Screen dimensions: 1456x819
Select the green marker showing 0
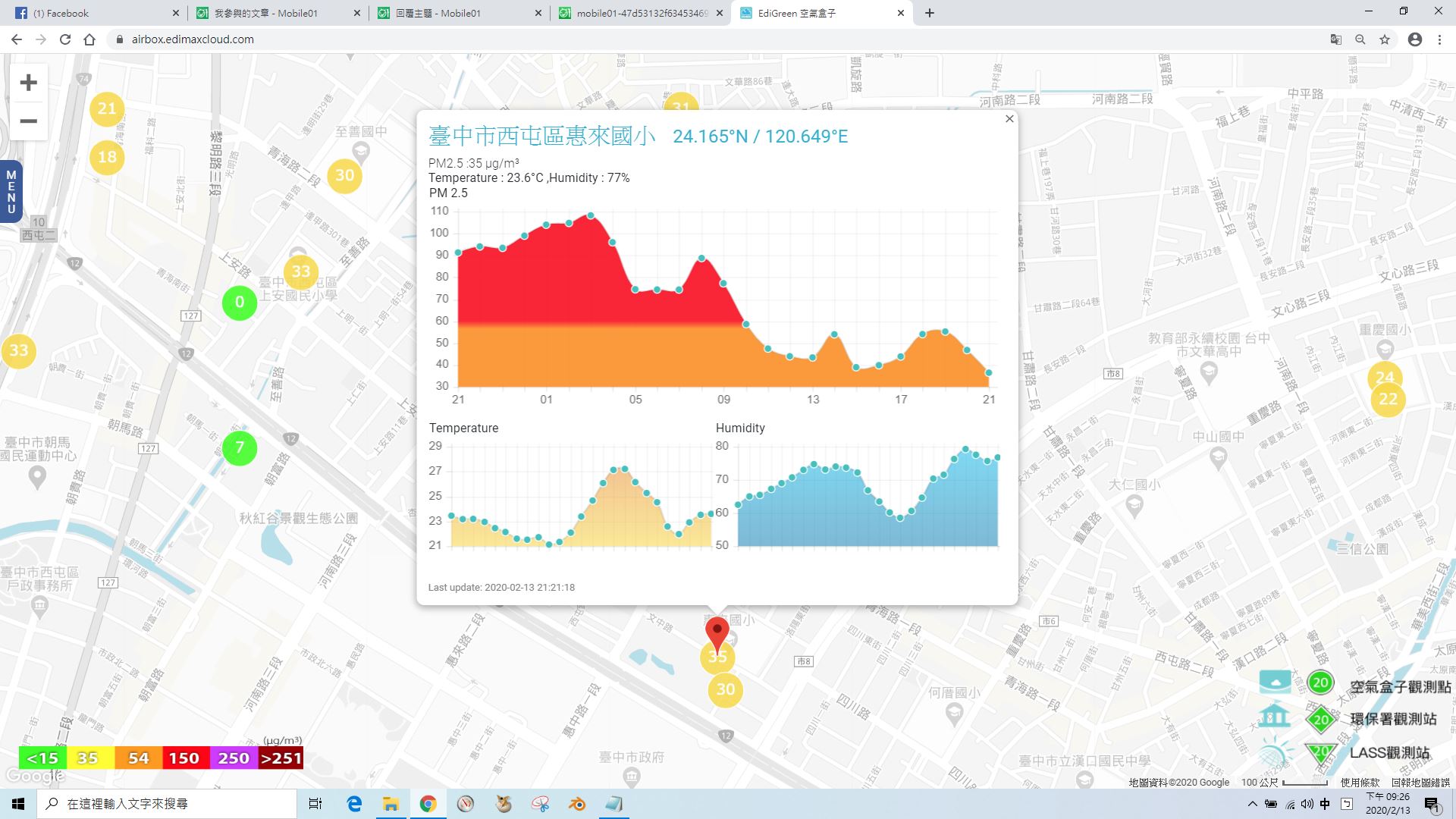point(240,303)
